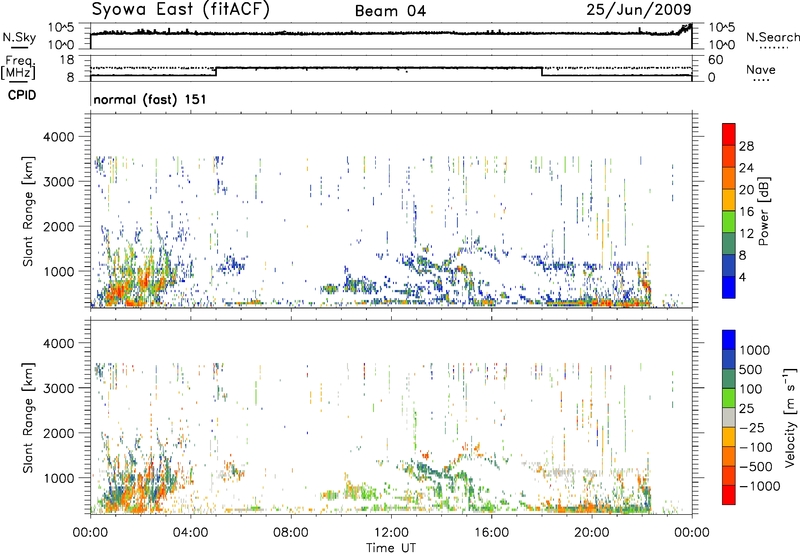
Task: Select the yellow −25 to −100 Velocity segment
Action: click(x=729, y=437)
